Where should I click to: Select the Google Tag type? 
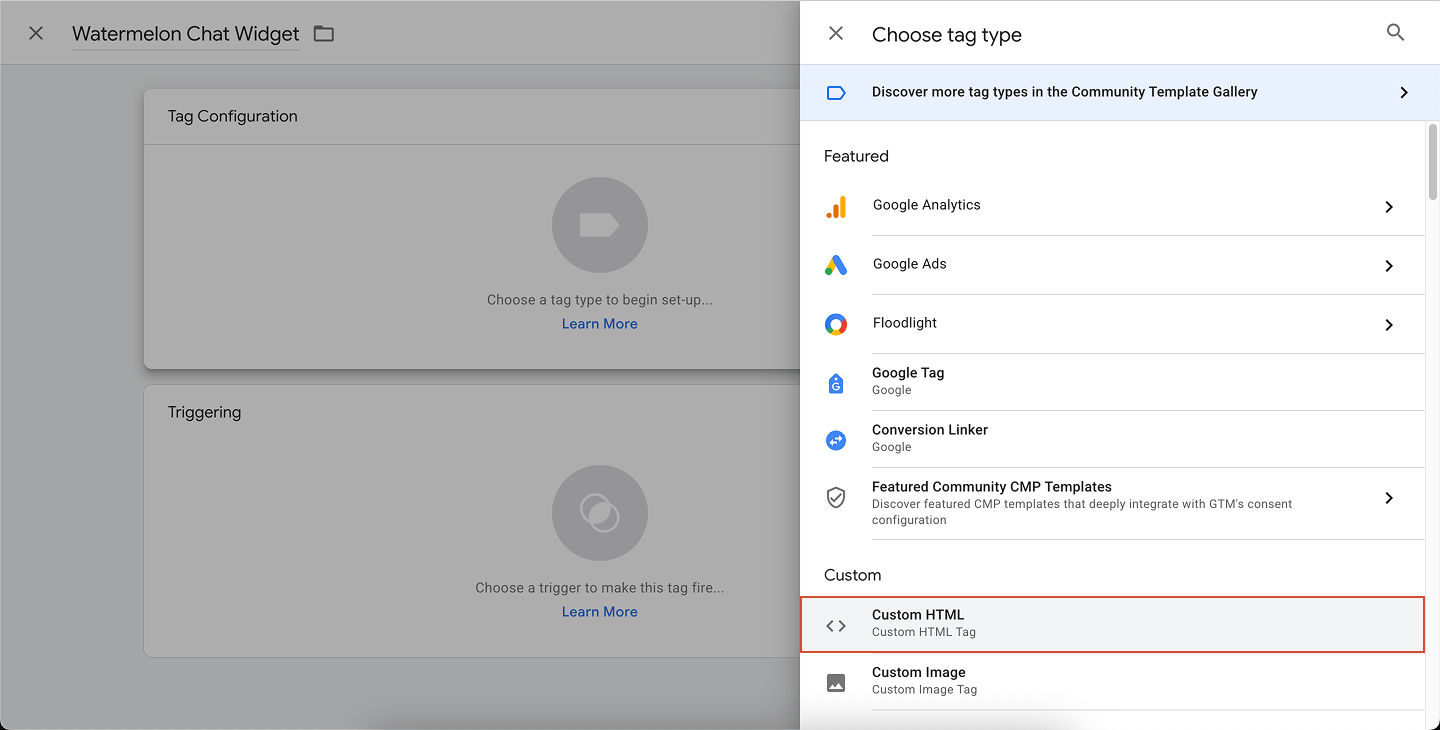click(x=1112, y=382)
